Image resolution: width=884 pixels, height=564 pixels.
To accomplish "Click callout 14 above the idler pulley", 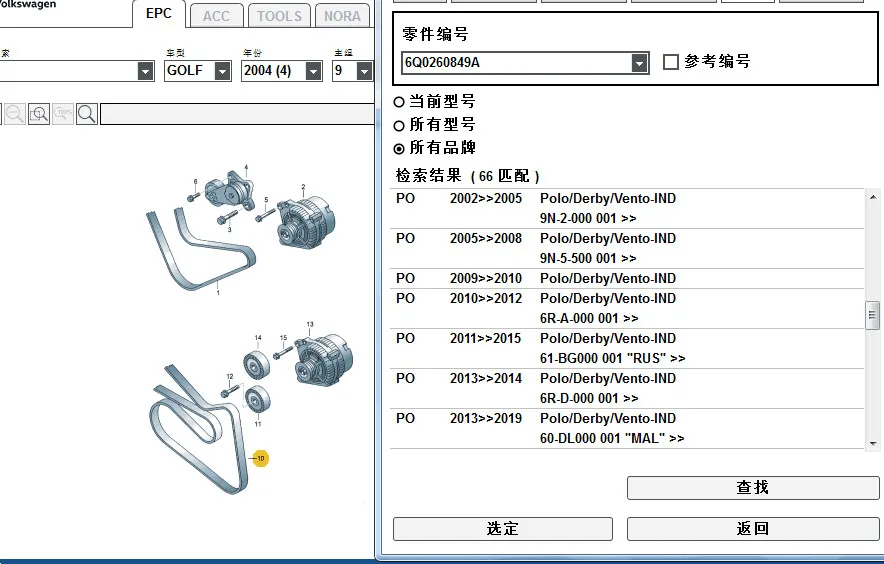I will (x=258, y=338).
